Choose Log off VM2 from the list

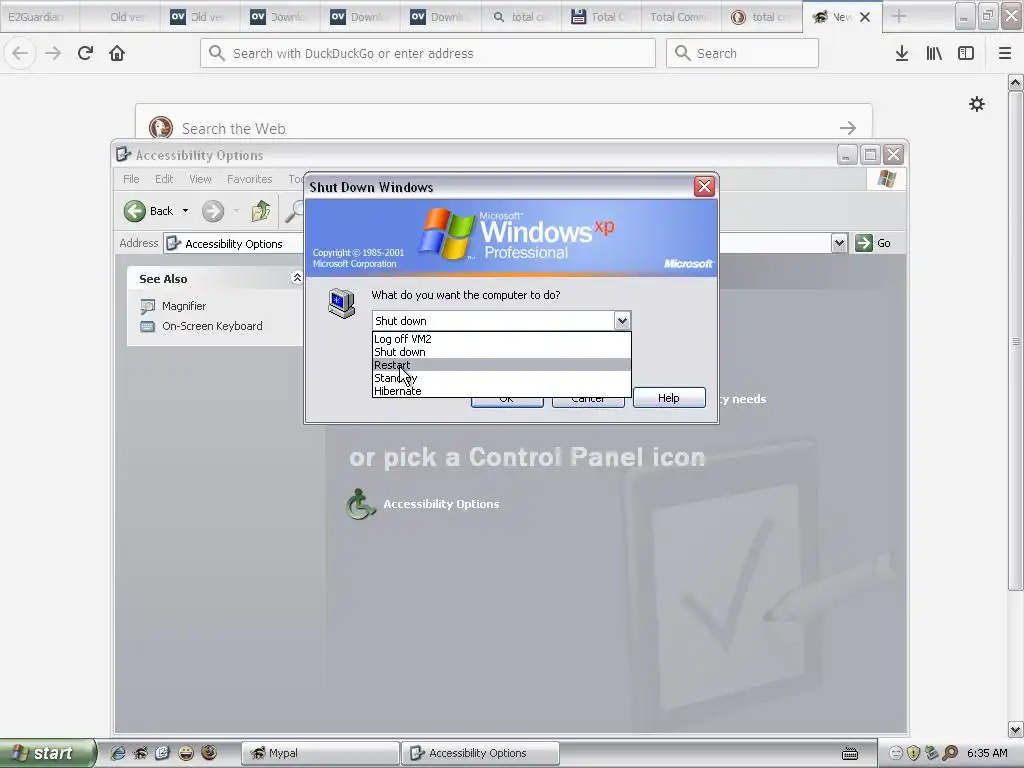(502, 338)
